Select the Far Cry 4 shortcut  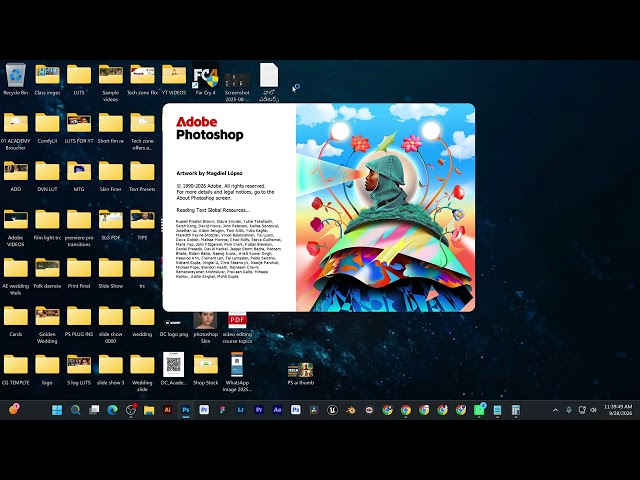click(205, 80)
